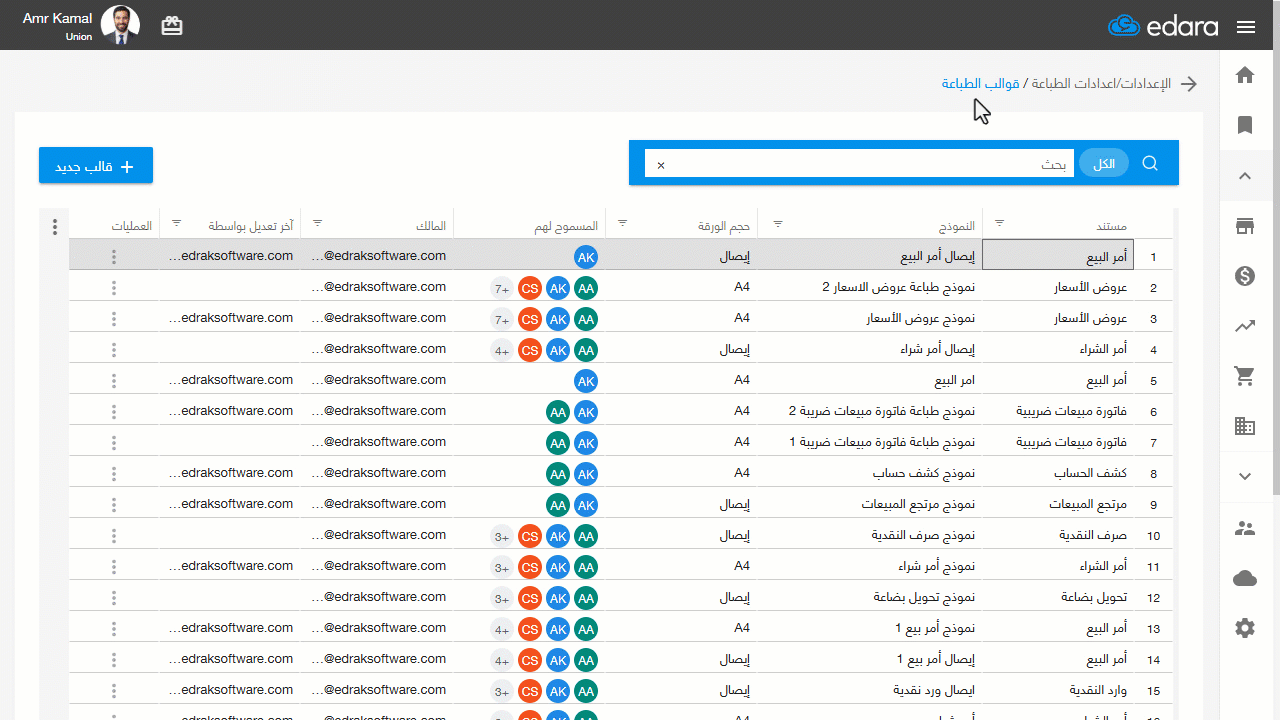Open the settings gear in the sidebar

coord(1245,628)
